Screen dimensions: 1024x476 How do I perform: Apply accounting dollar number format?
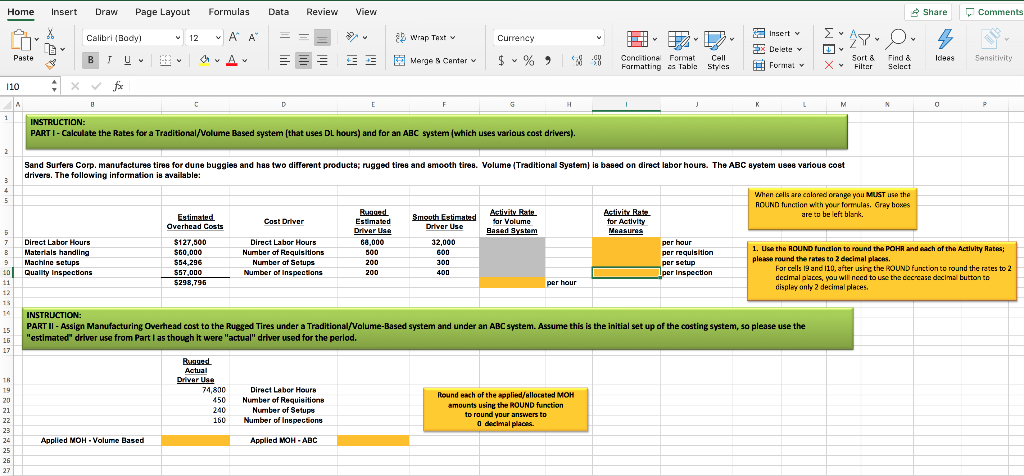point(502,61)
